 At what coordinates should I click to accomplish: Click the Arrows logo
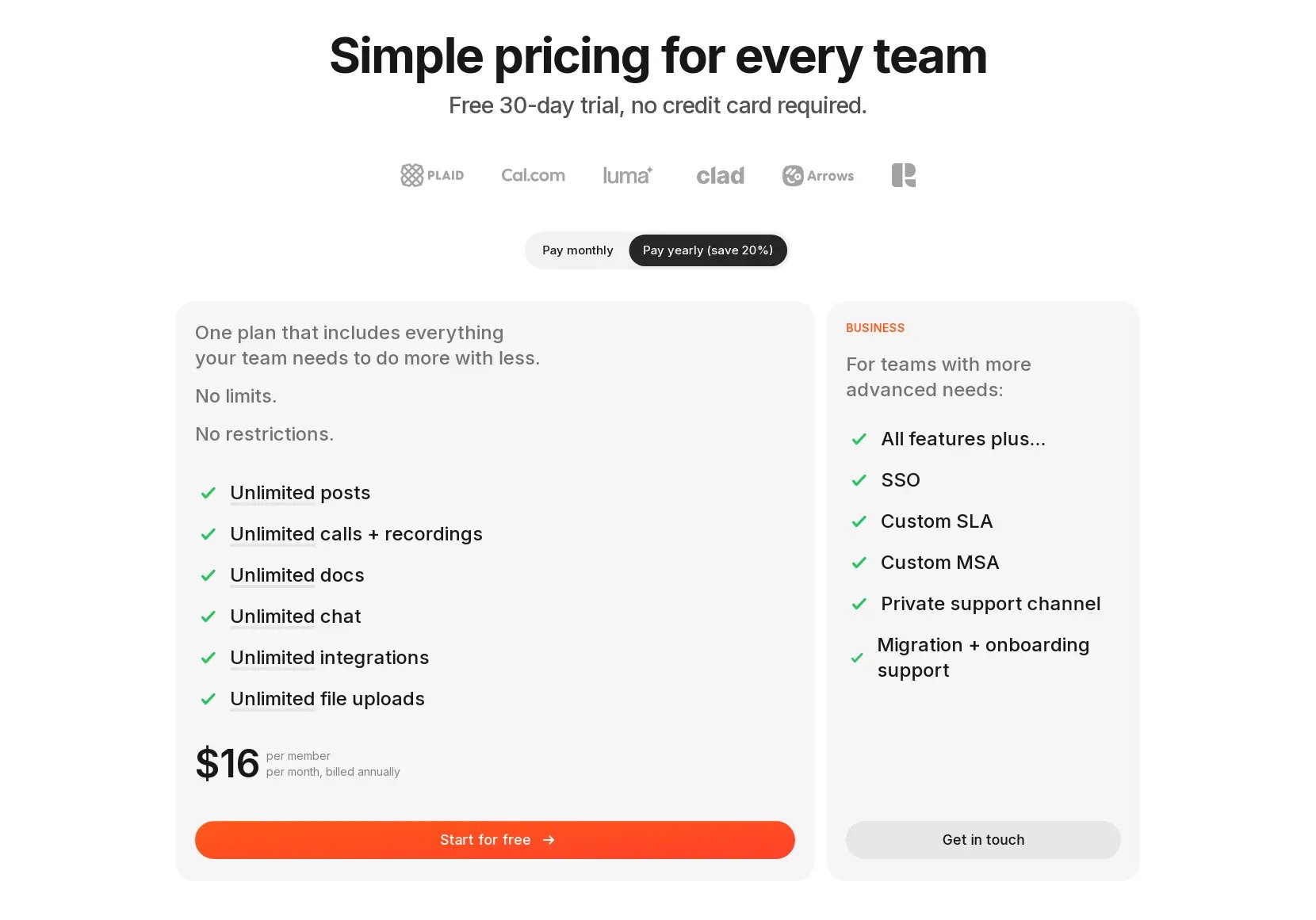[x=818, y=175]
